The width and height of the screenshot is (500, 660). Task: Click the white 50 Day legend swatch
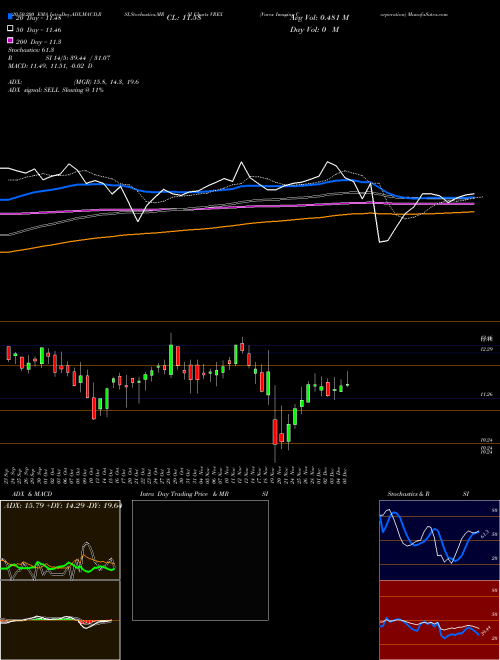pos(10,29)
